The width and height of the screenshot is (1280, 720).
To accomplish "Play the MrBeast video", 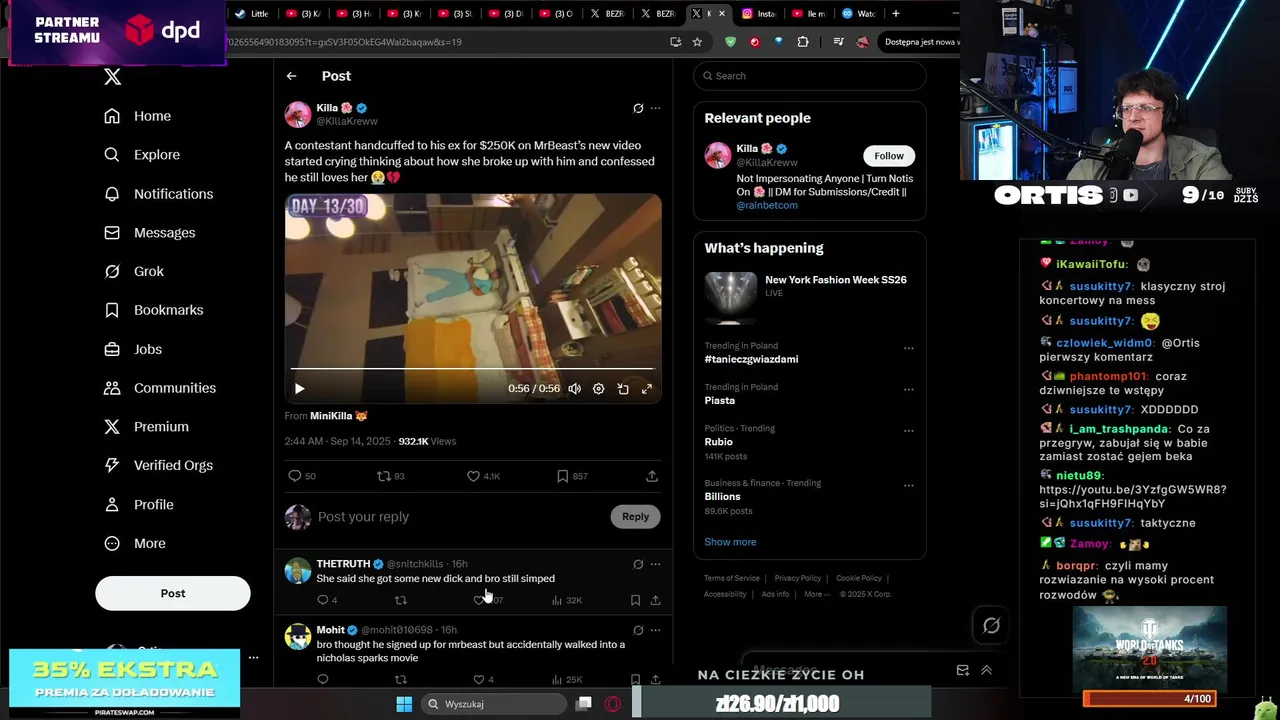I will [x=299, y=389].
